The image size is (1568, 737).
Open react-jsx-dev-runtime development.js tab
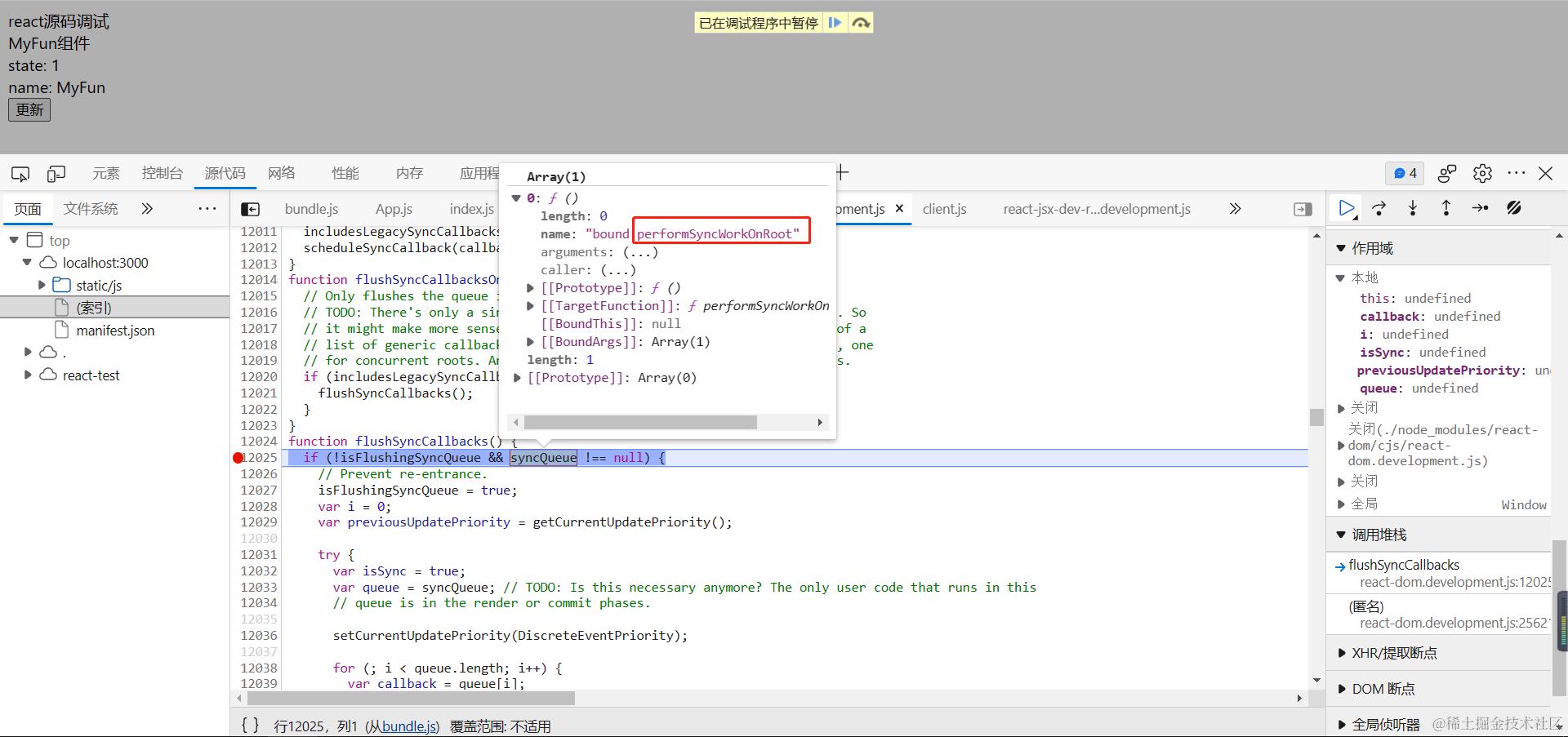tap(1097, 209)
